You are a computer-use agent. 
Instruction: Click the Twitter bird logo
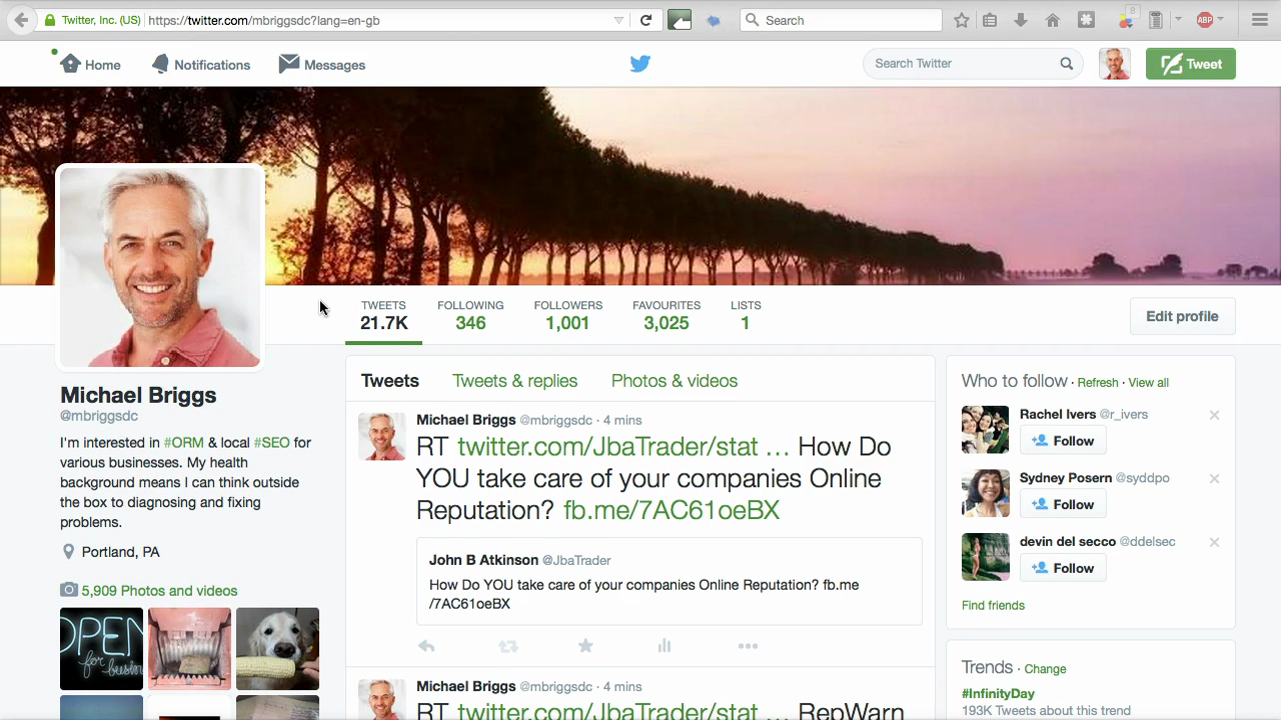640,64
